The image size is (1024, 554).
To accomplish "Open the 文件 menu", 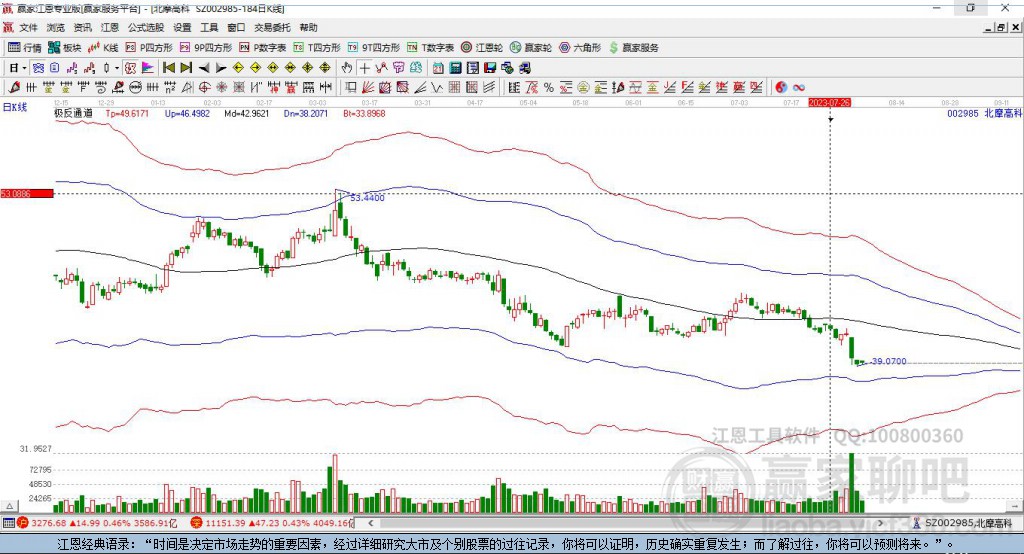I will 28,27.
